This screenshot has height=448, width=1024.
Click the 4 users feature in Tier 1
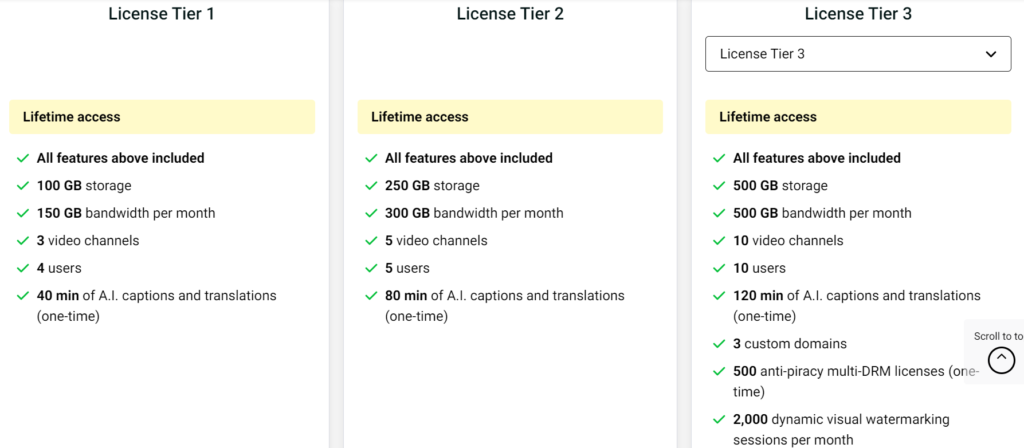(x=59, y=268)
